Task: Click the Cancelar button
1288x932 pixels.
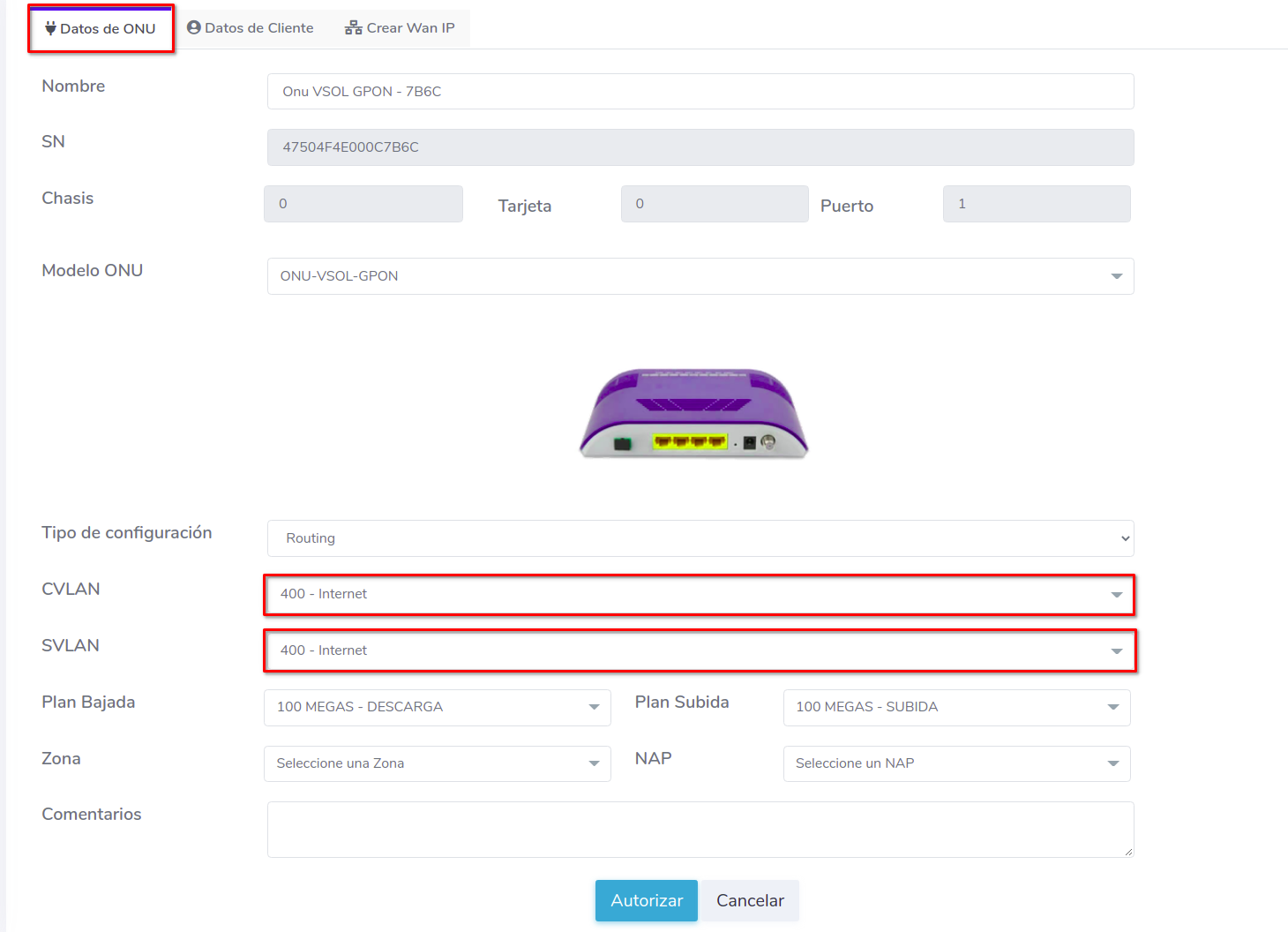Action: click(750, 900)
